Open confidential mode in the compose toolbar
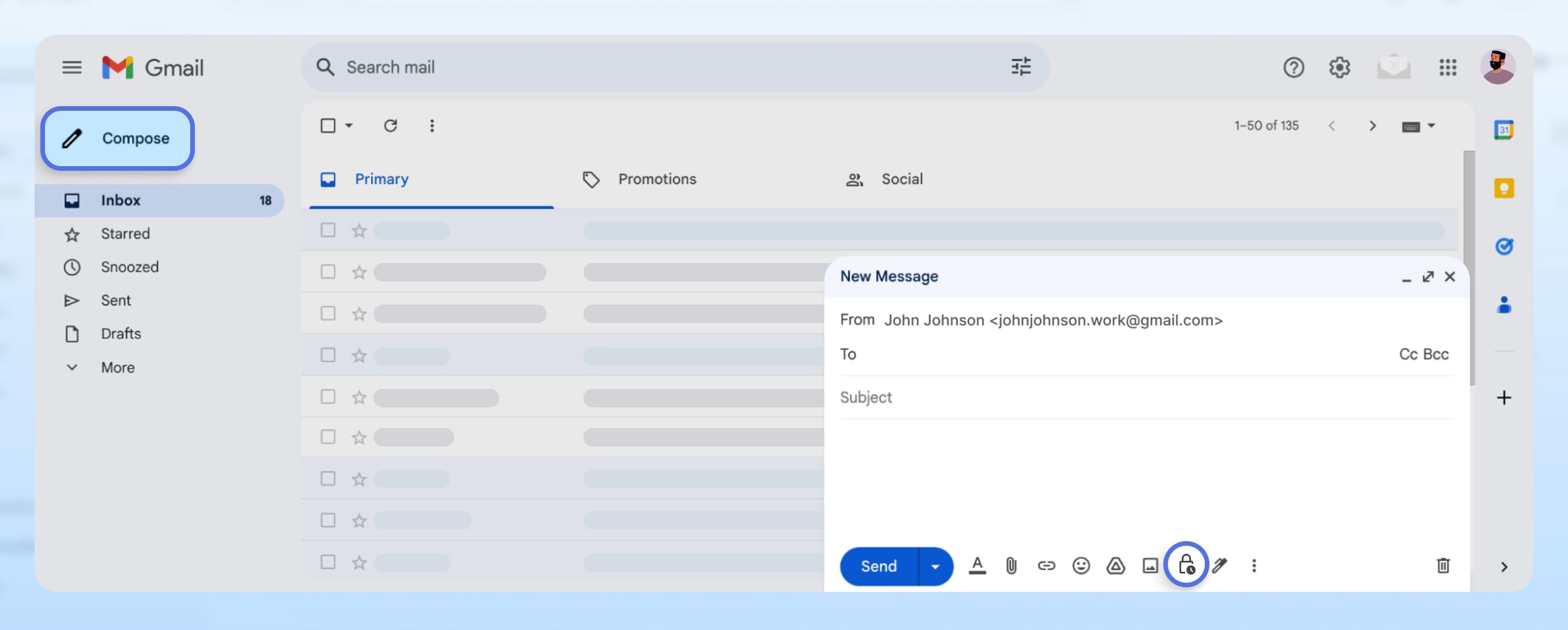The image size is (1568, 630). coord(1187,565)
